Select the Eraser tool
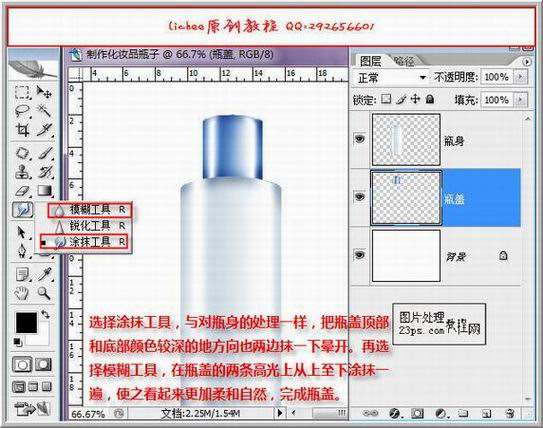Screen dimensions: 543x428 (22, 191)
